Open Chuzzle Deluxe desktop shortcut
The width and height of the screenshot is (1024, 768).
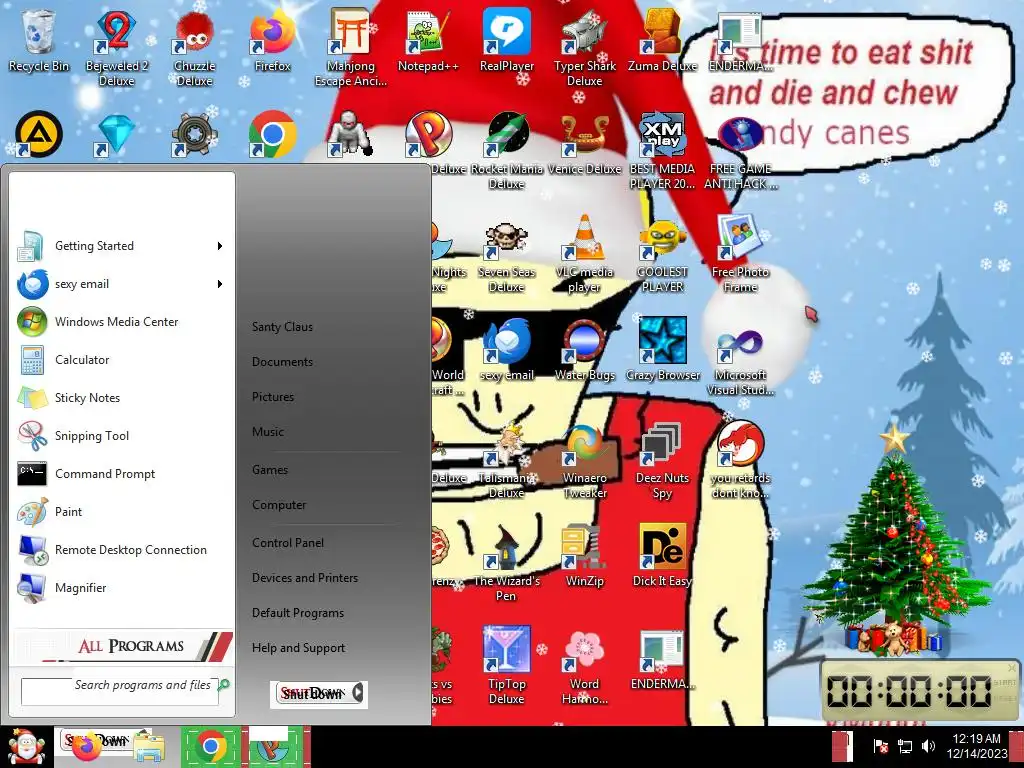pyautogui.click(x=194, y=47)
